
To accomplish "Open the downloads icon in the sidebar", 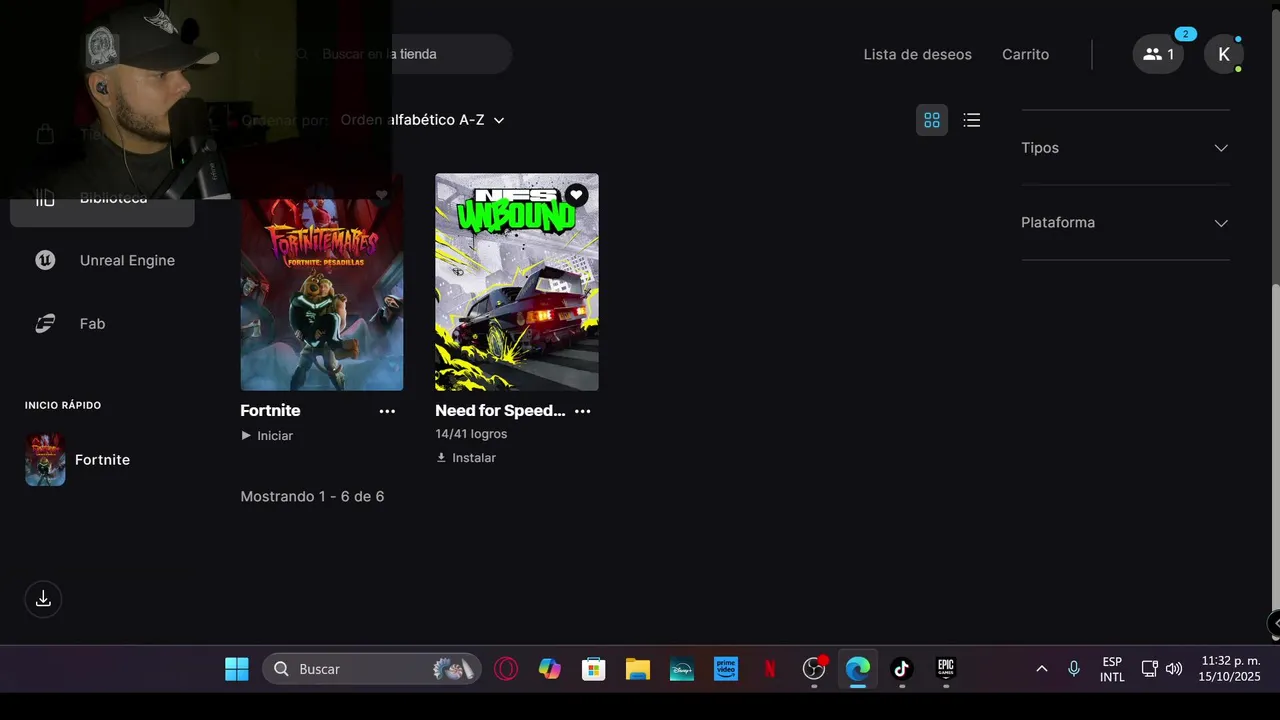I will pos(43,598).
